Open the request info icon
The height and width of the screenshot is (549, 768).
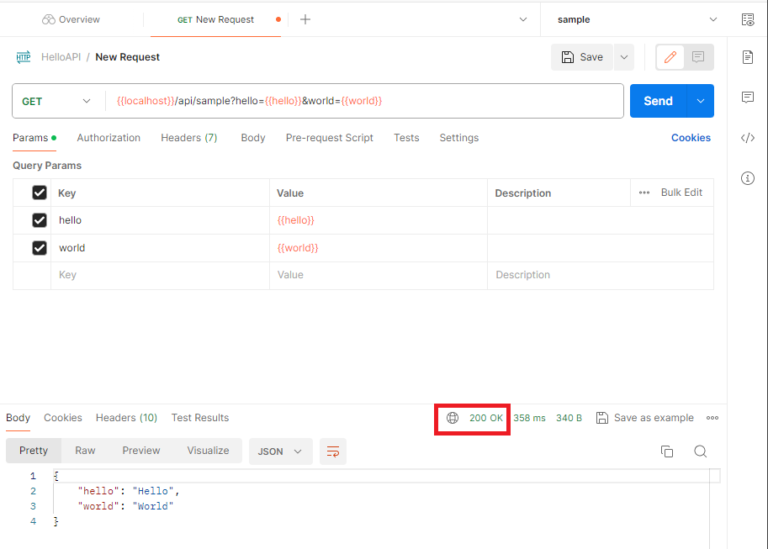747,178
